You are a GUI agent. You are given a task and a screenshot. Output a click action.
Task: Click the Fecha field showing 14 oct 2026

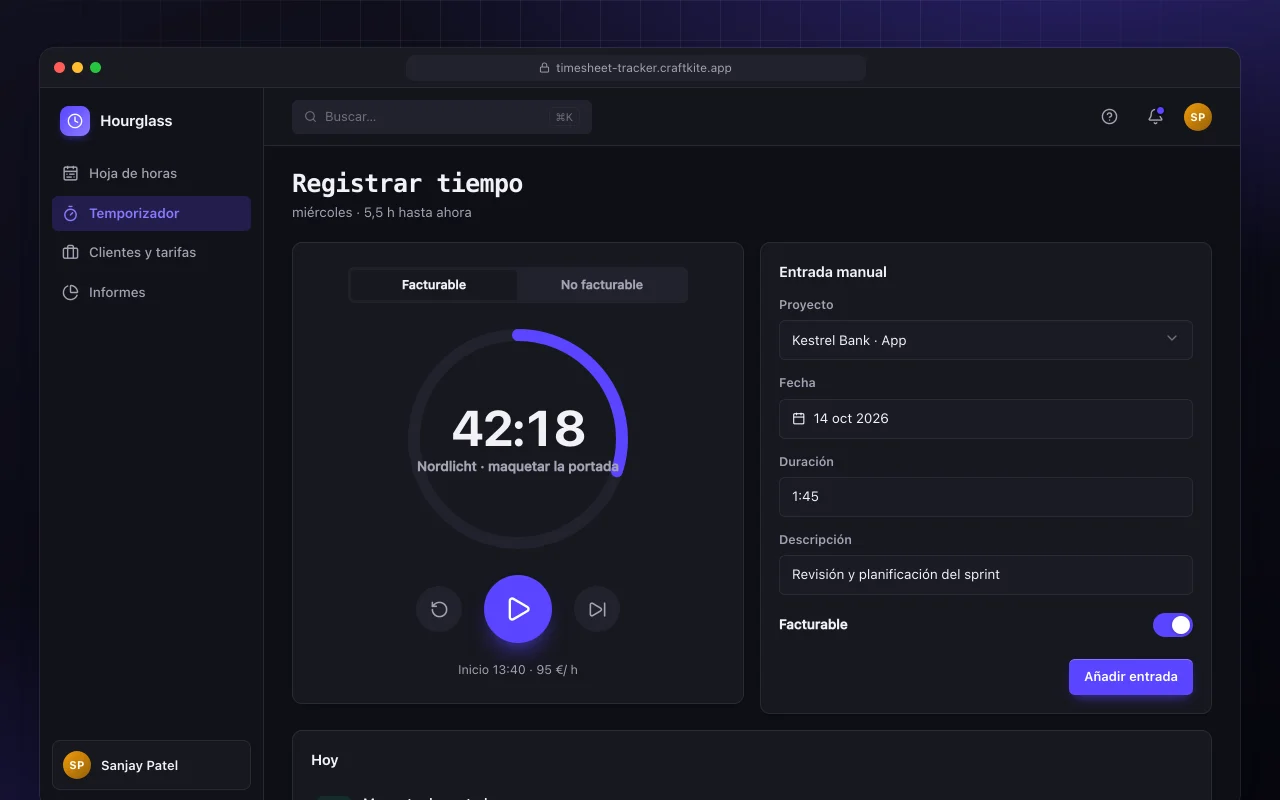tap(986, 419)
